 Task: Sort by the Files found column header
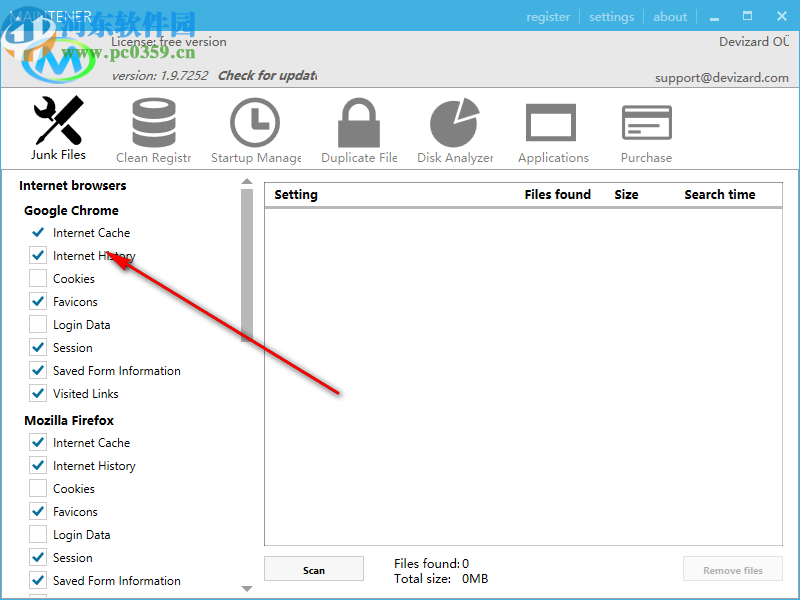[558, 194]
